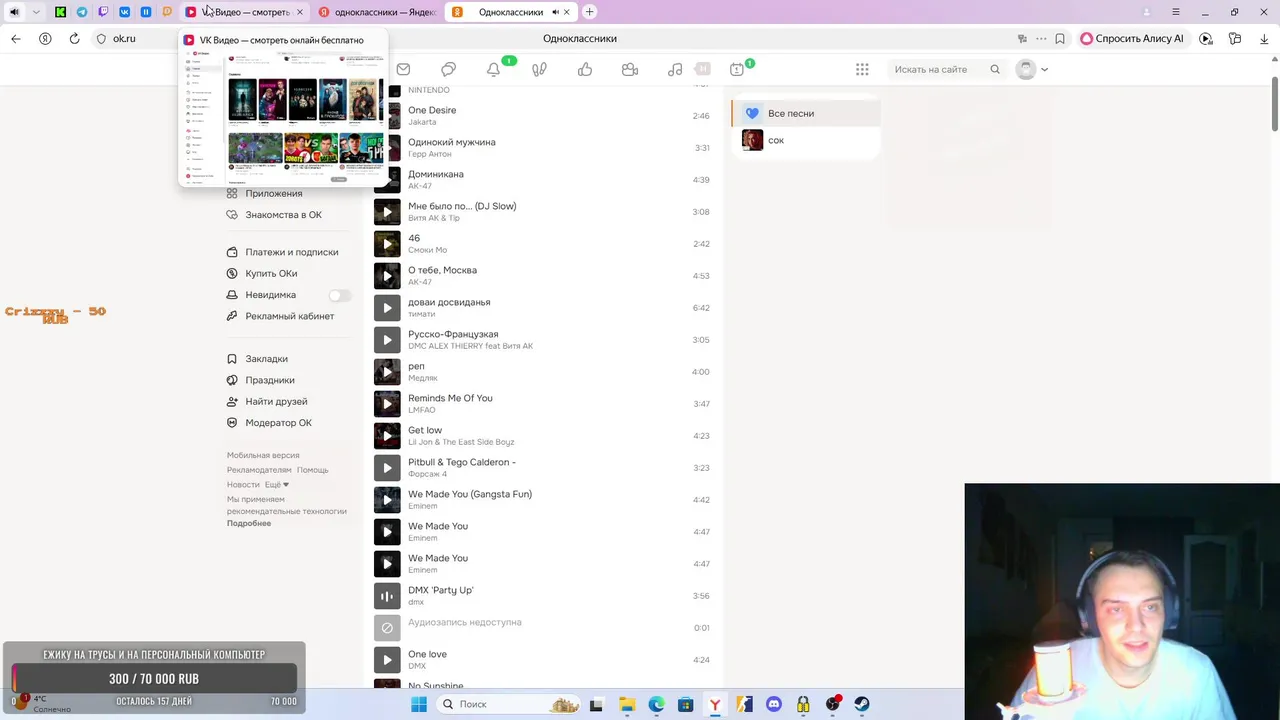Click the user avatar in header

coord(1025,69)
